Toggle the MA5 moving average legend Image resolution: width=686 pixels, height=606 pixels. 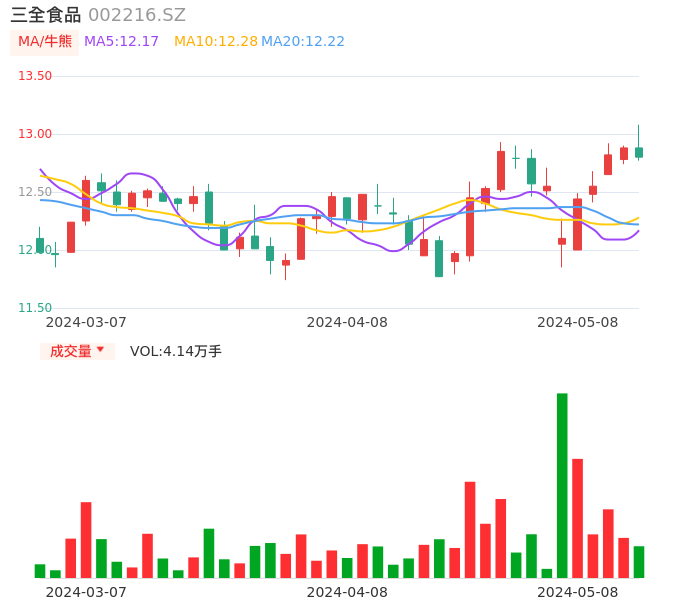(121, 42)
